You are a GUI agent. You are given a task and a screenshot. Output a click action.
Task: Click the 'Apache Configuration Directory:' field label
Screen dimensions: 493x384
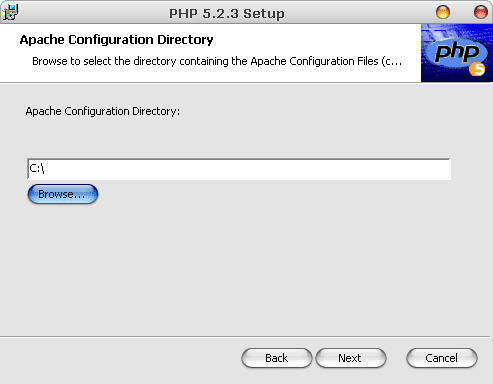[103, 111]
